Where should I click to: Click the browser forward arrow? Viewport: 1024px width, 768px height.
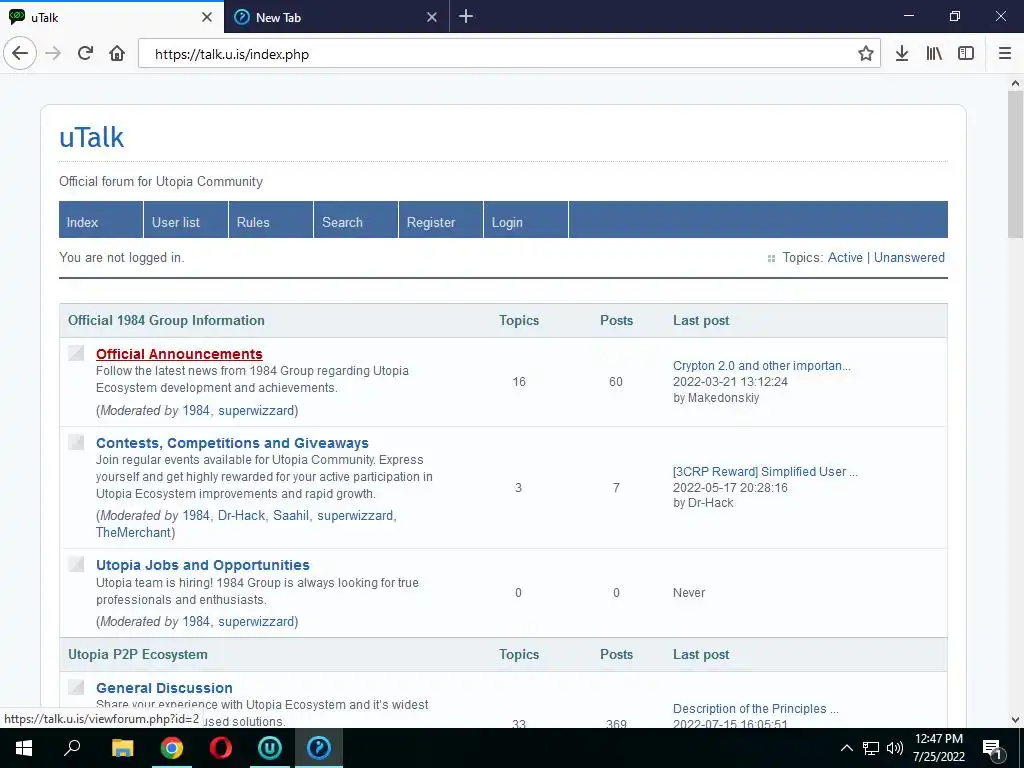point(53,54)
